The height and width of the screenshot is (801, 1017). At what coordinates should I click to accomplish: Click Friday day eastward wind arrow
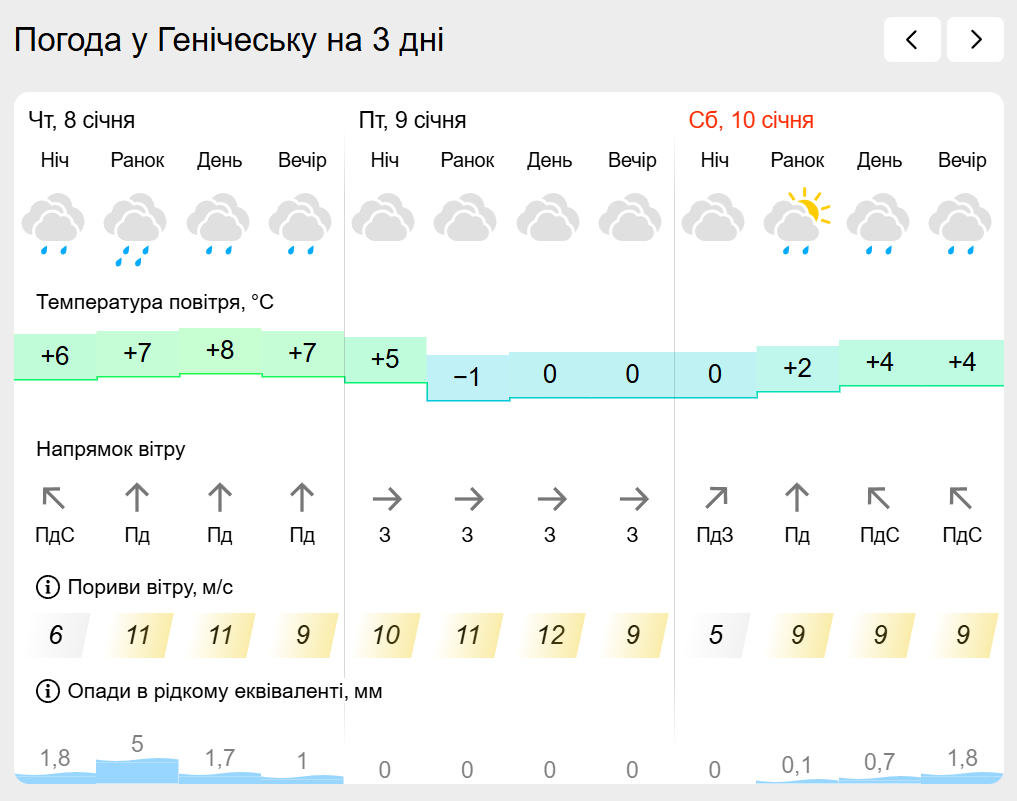tap(550, 497)
